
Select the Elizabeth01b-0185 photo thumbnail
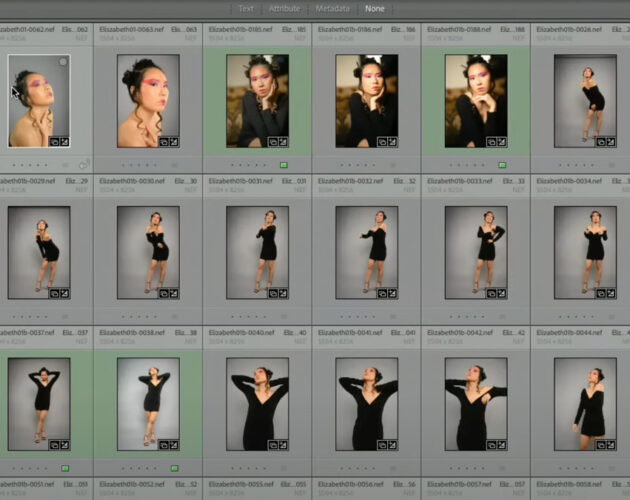pos(258,101)
